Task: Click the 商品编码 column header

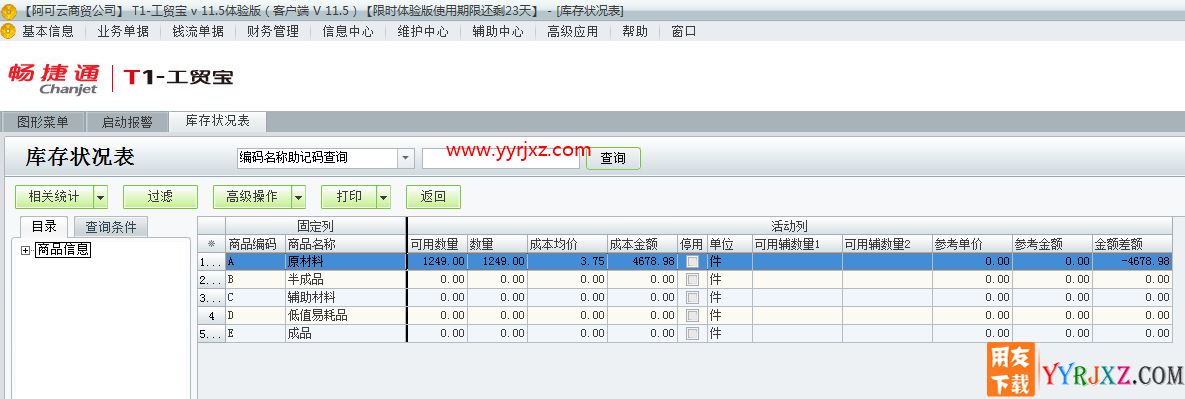Action: tap(255, 244)
